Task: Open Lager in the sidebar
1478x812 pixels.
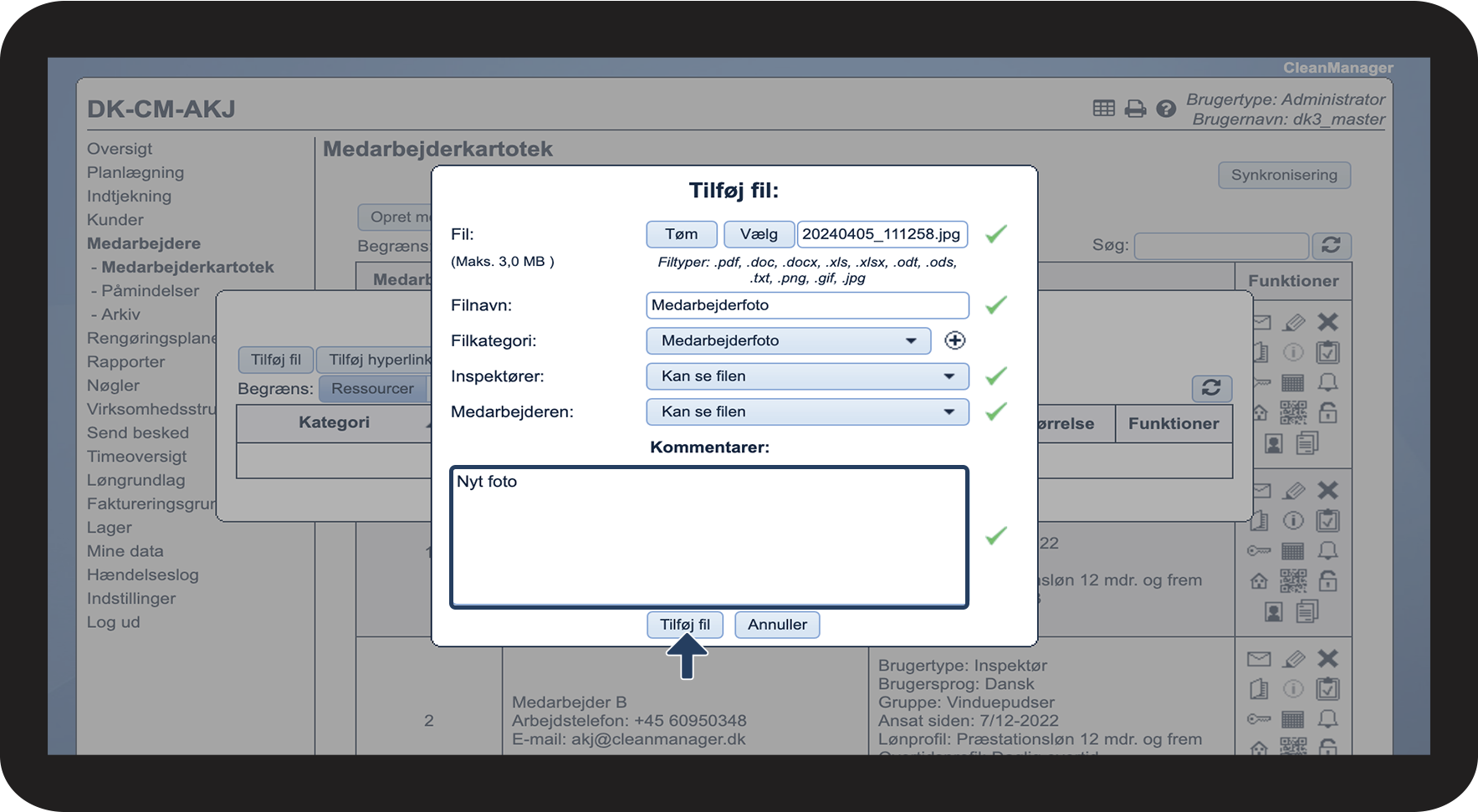Action: click(x=110, y=528)
